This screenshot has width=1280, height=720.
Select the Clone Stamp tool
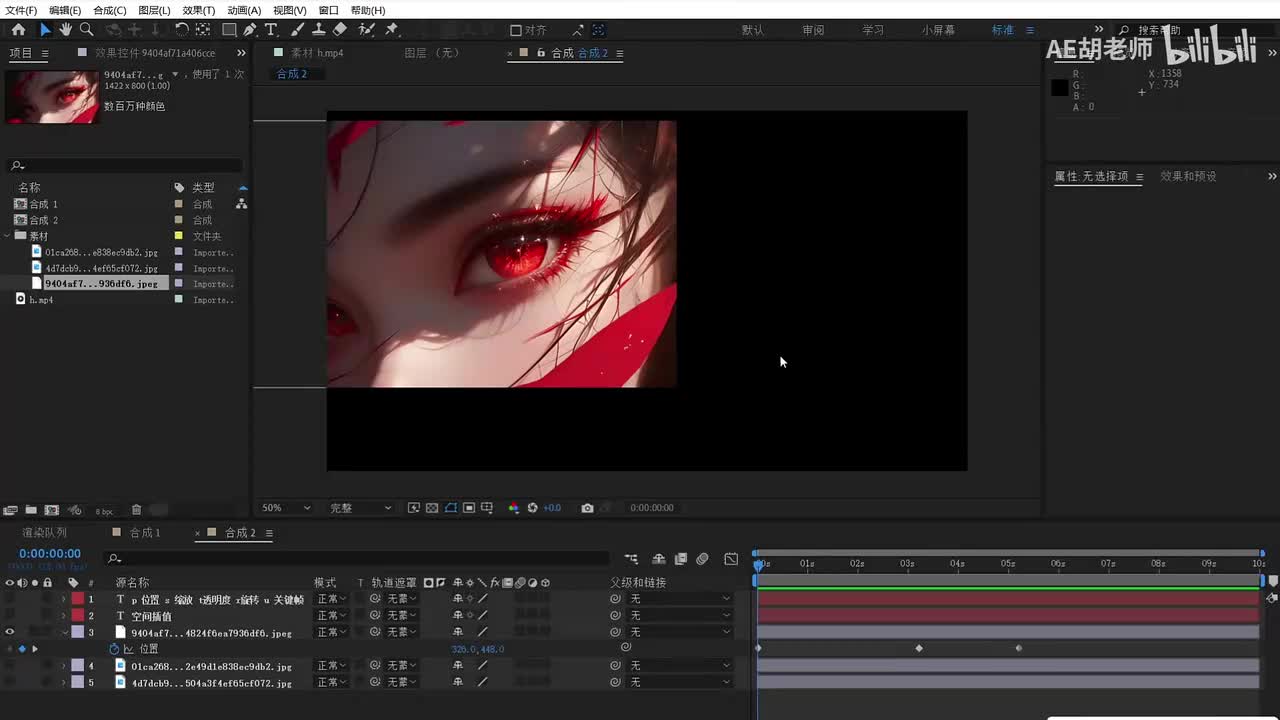pyautogui.click(x=319, y=30)
